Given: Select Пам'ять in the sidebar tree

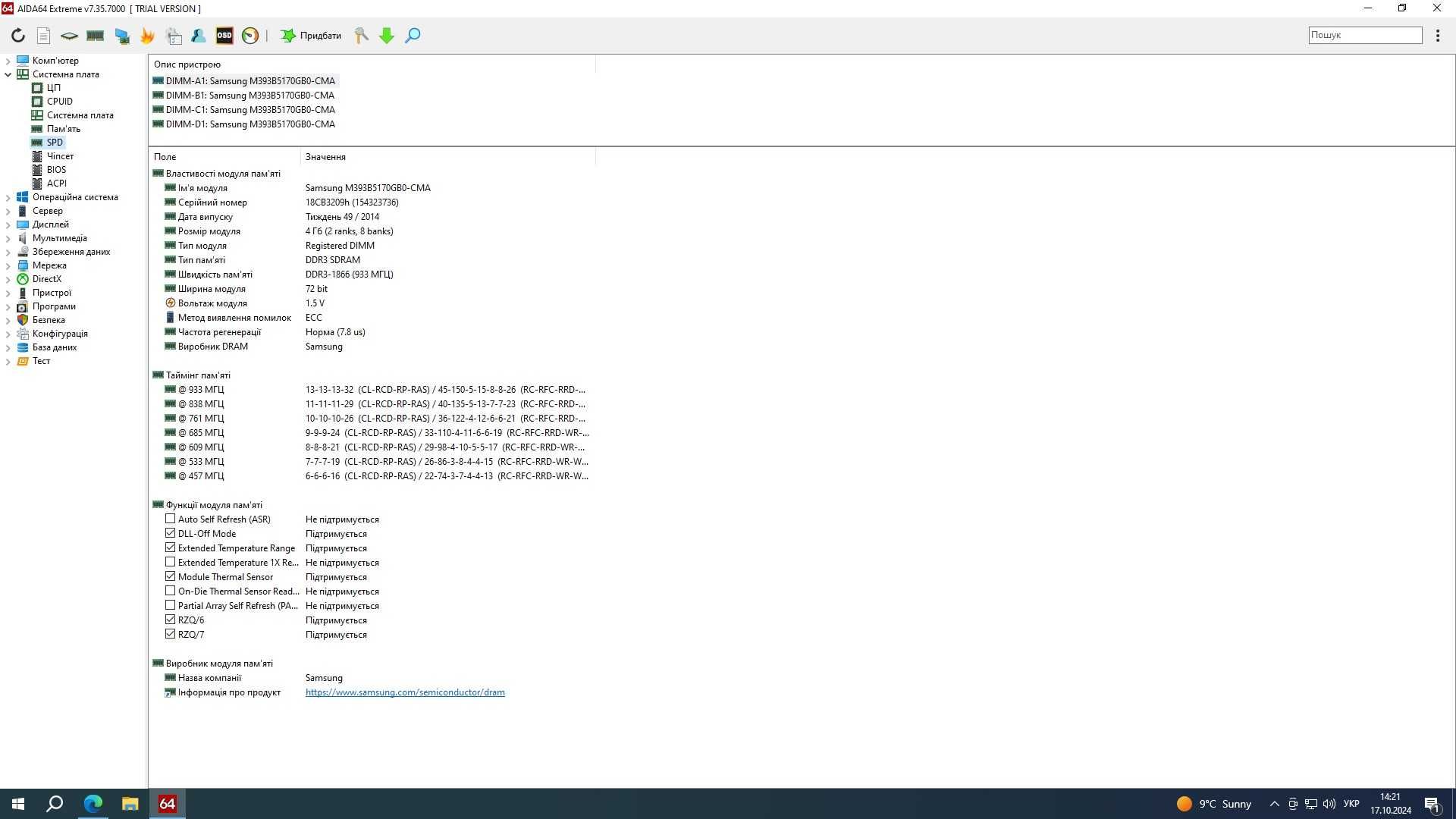Looking at the screenshot, I should pos(63,129).
